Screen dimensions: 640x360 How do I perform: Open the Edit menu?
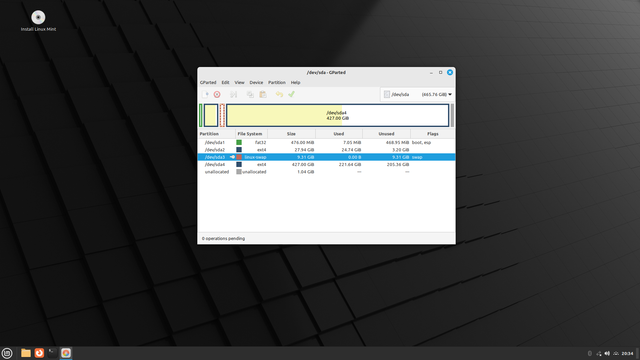(x=225, y=82)
